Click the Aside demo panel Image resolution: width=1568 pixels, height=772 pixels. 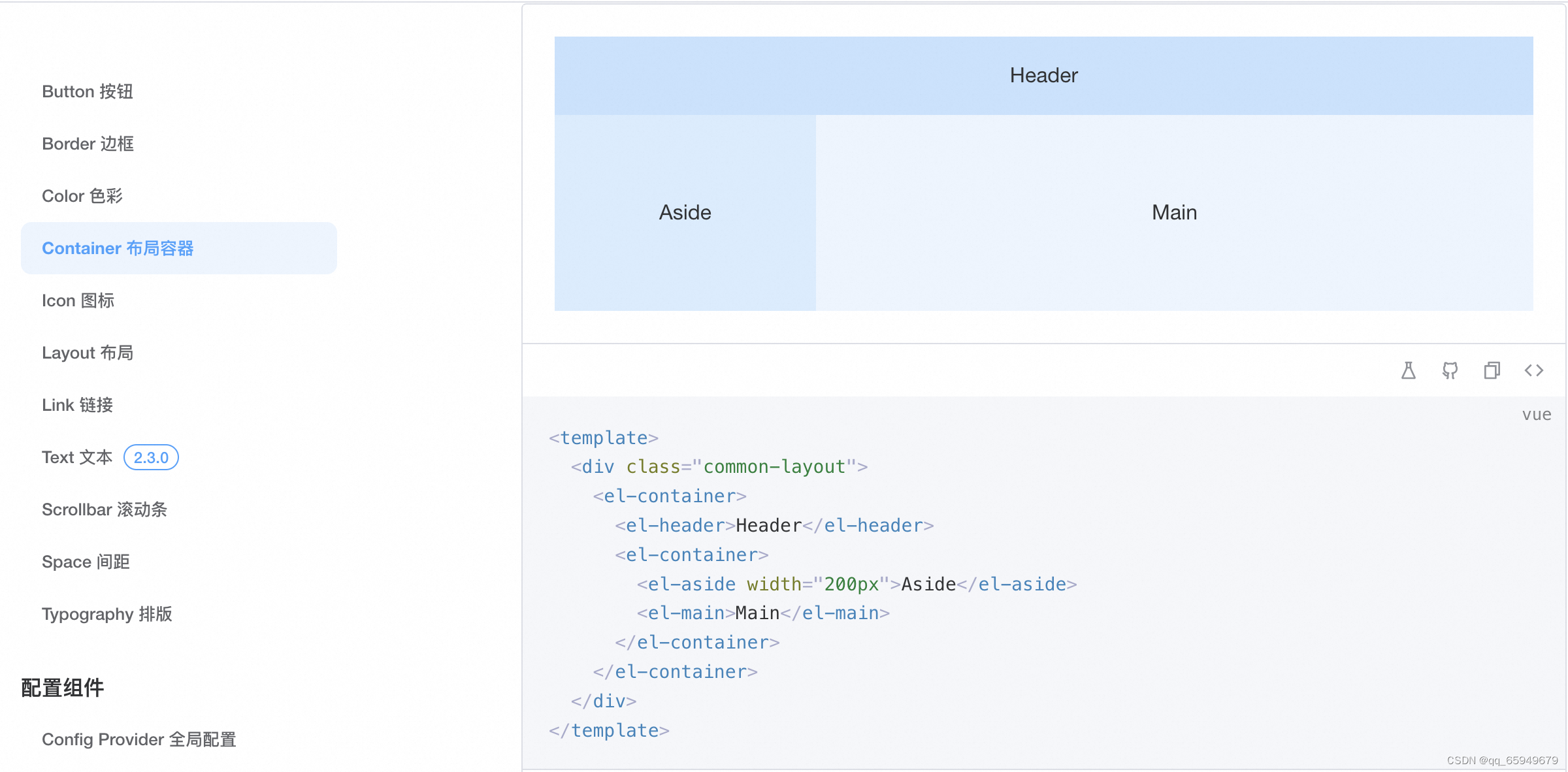[x=685, y=213]
